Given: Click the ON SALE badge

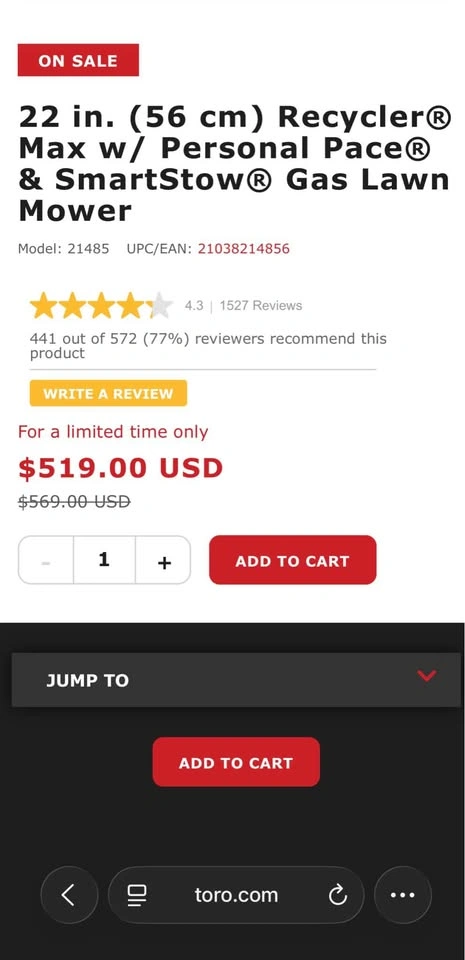Looking at the screenshot, I should pos(78,60).
